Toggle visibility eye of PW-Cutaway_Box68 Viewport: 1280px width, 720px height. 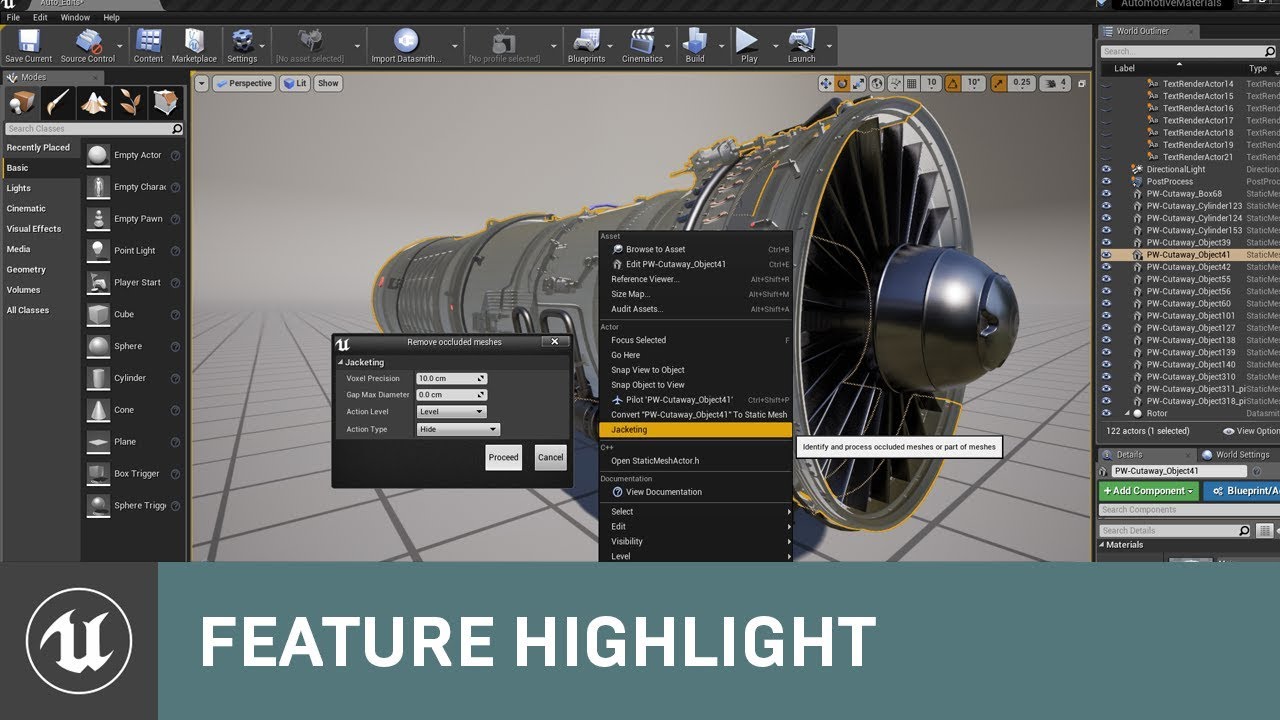pos(1106,194)
